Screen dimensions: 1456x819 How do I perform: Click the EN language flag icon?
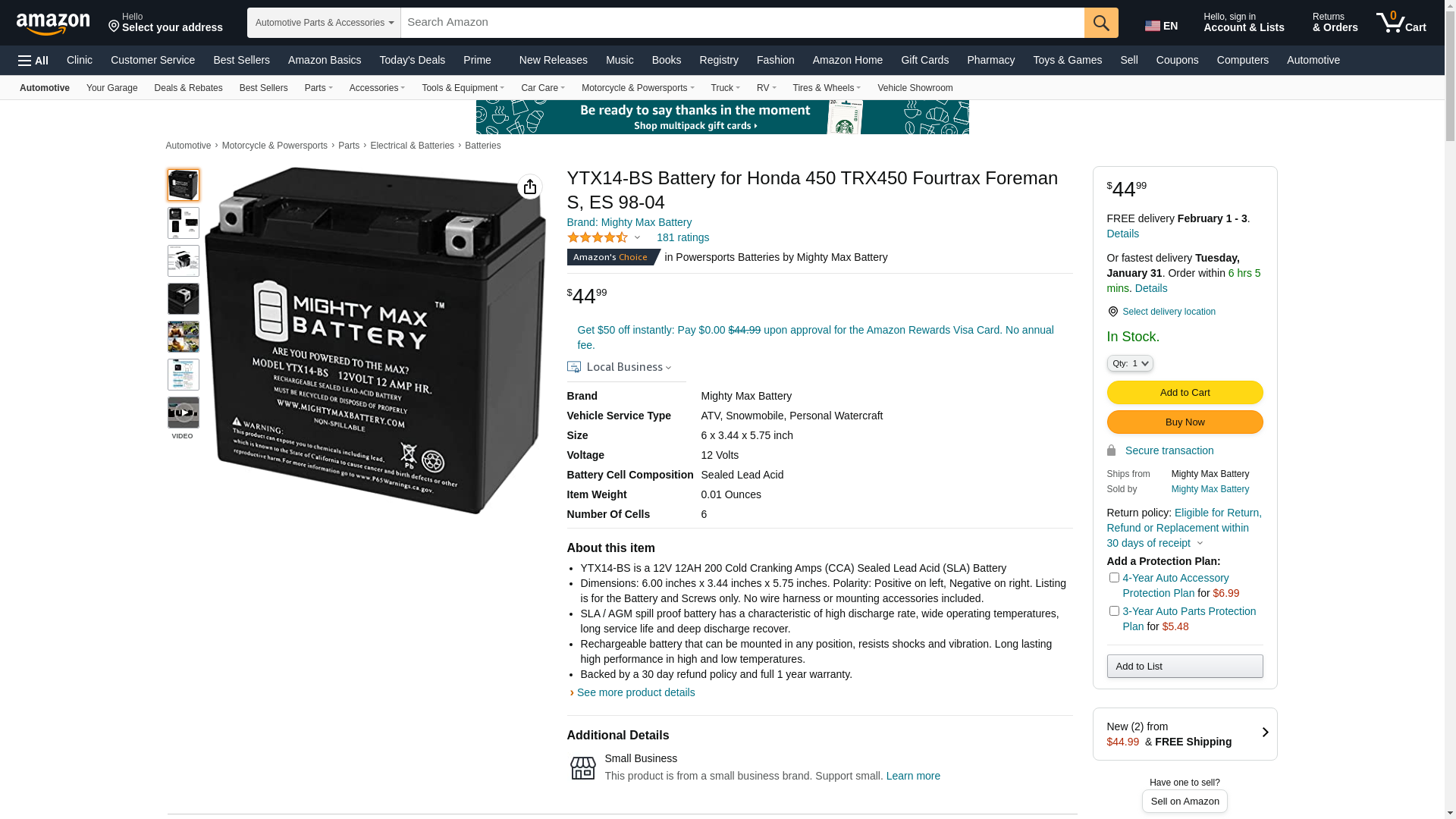coord(1152,27)
